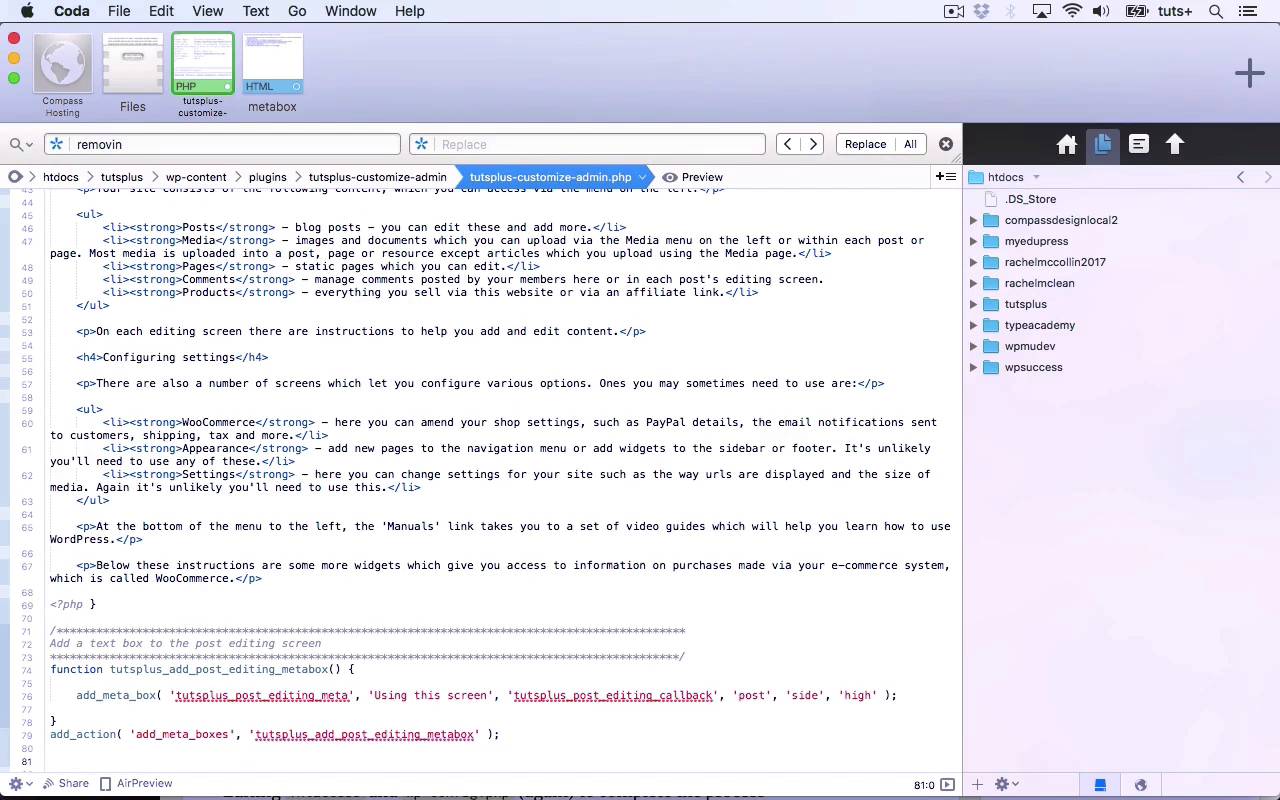1280x800 pixels.
Task: Switch to the Files tab thumbnail
Action: click(x=133, y=75)
